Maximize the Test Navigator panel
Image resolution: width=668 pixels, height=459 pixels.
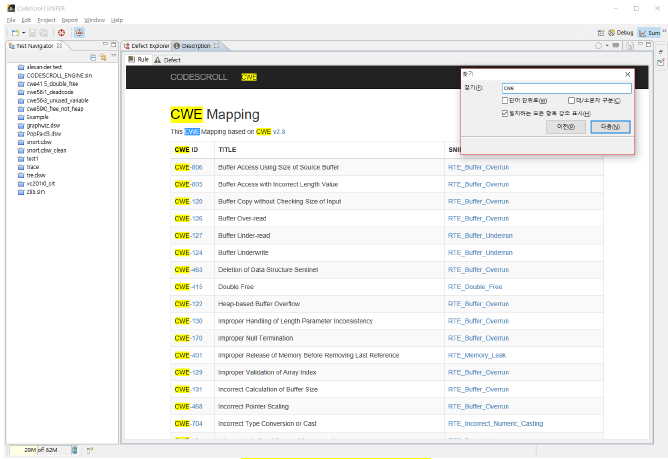[x=114, y=44]
